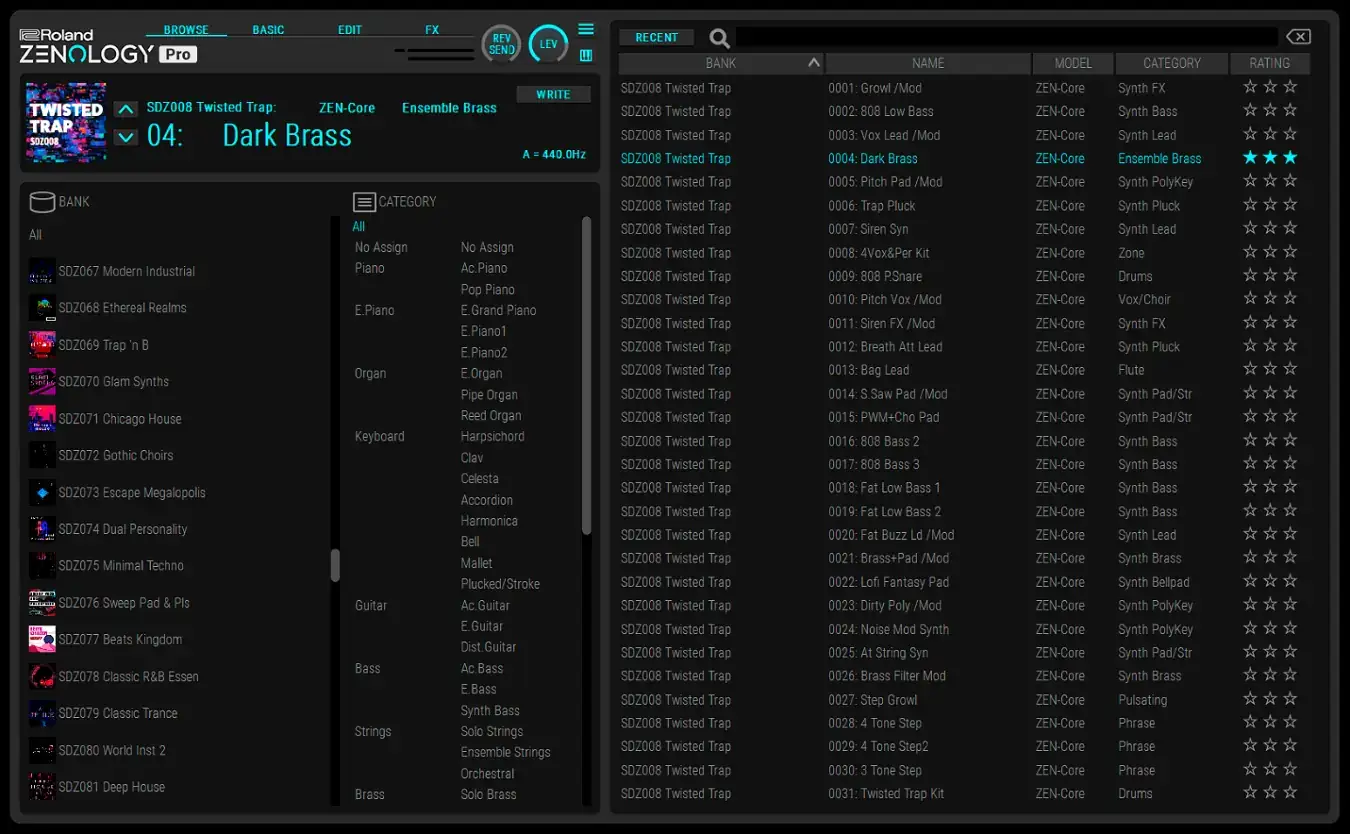This screenshot has height=834, width=1350.
Task: Select the SDZ074 Dual Personality bank icon
Action: click(42, 529)
